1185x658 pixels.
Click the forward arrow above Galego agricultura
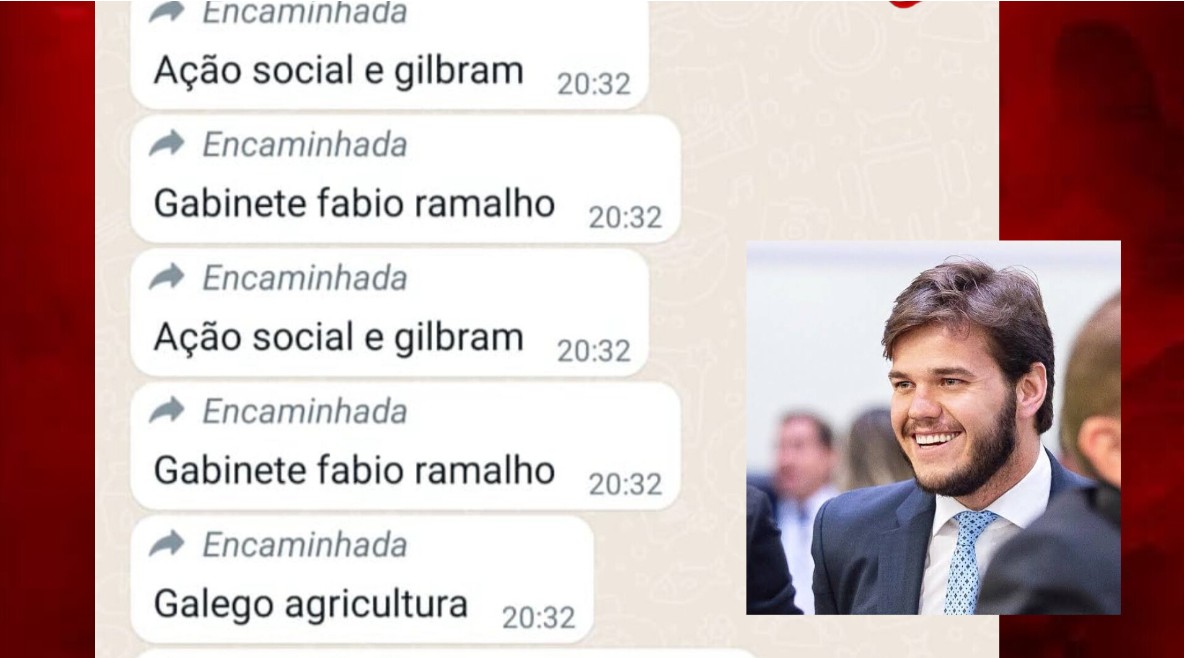coord(167,543)
